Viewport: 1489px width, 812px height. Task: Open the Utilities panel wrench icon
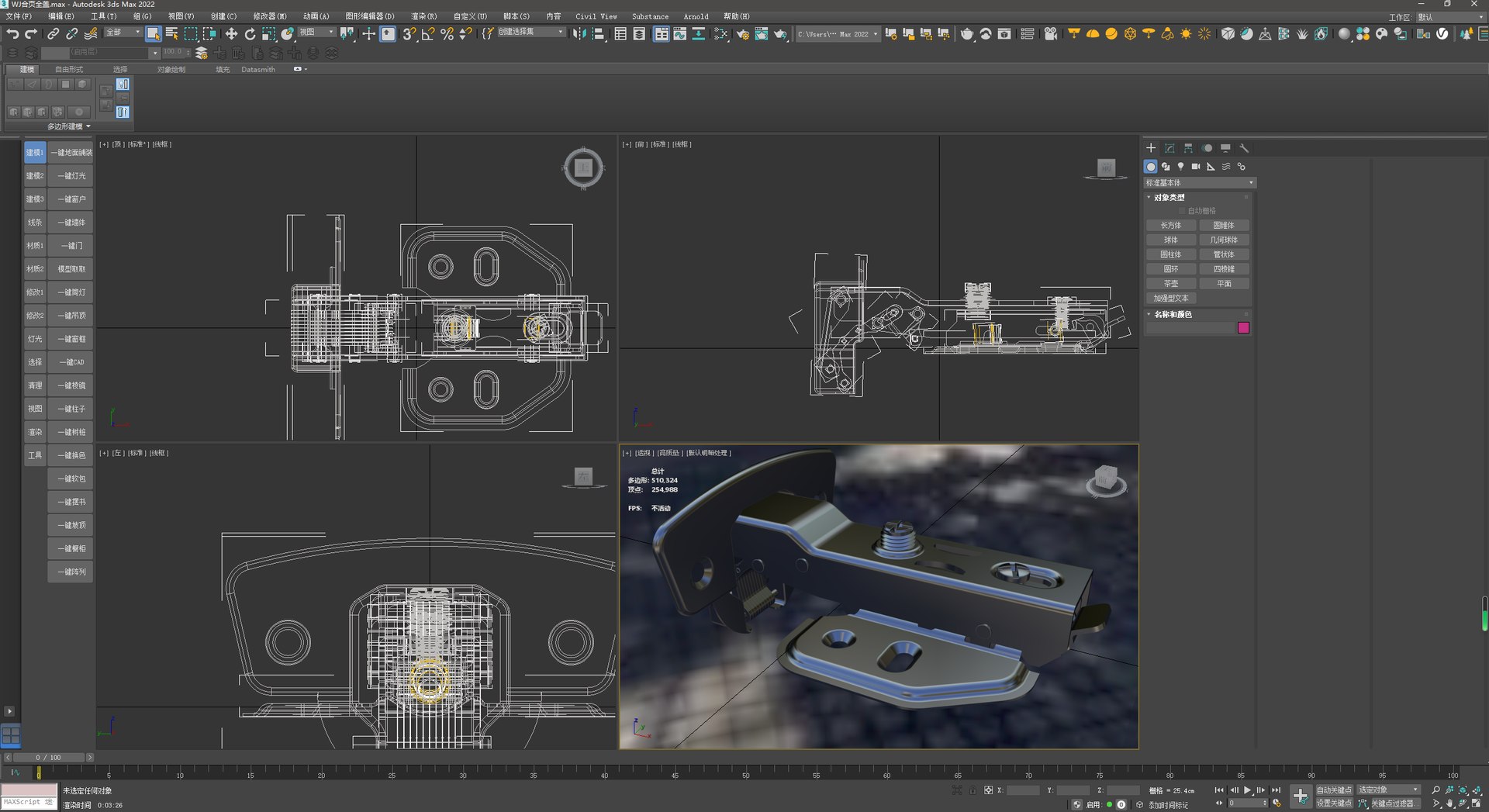click(1244, 148)
